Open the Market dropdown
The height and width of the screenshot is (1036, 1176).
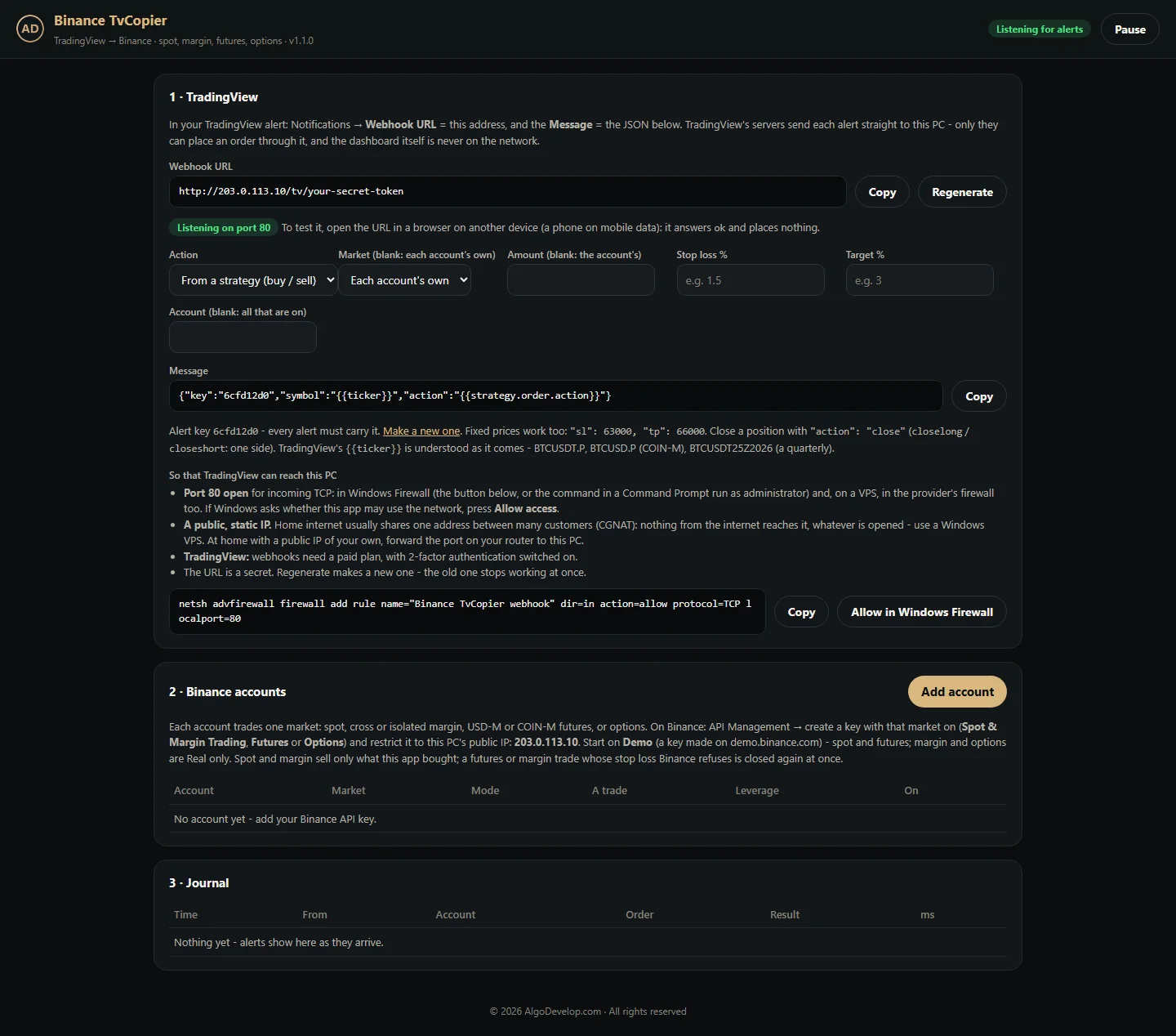point(405,280)
